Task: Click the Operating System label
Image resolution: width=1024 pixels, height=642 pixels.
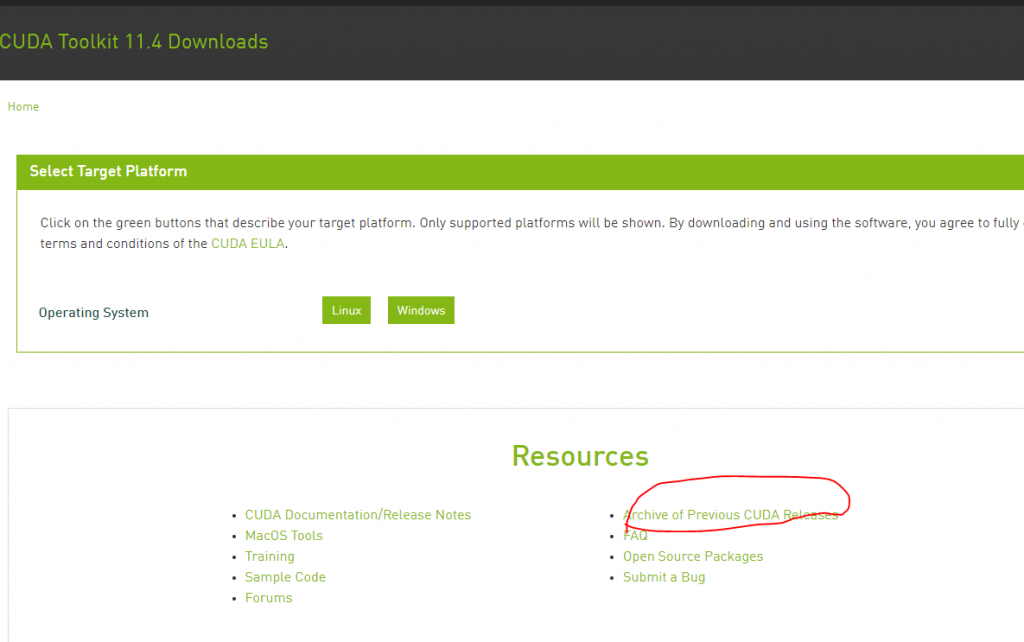Action: click(x=93, y=313)
